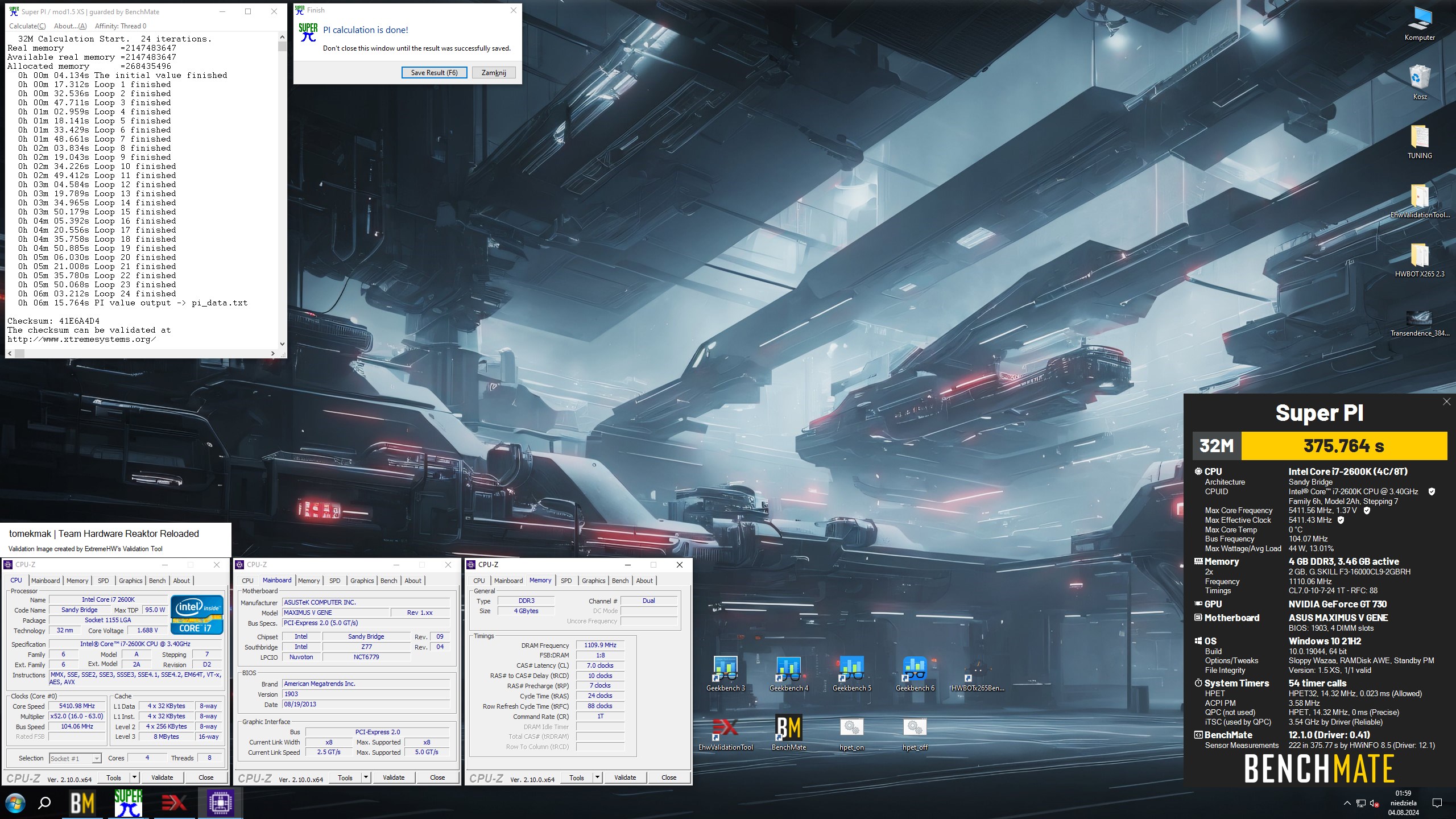Click the Windows Start button

tap(15, 803)
